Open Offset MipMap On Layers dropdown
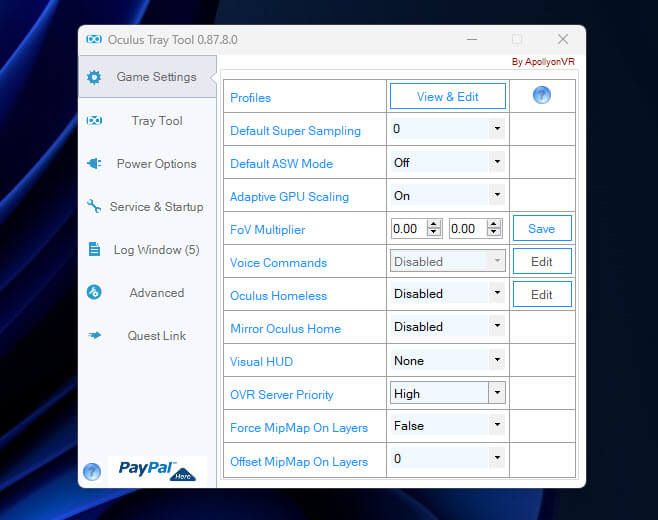The image size is (658, 520). pos(447,458)
